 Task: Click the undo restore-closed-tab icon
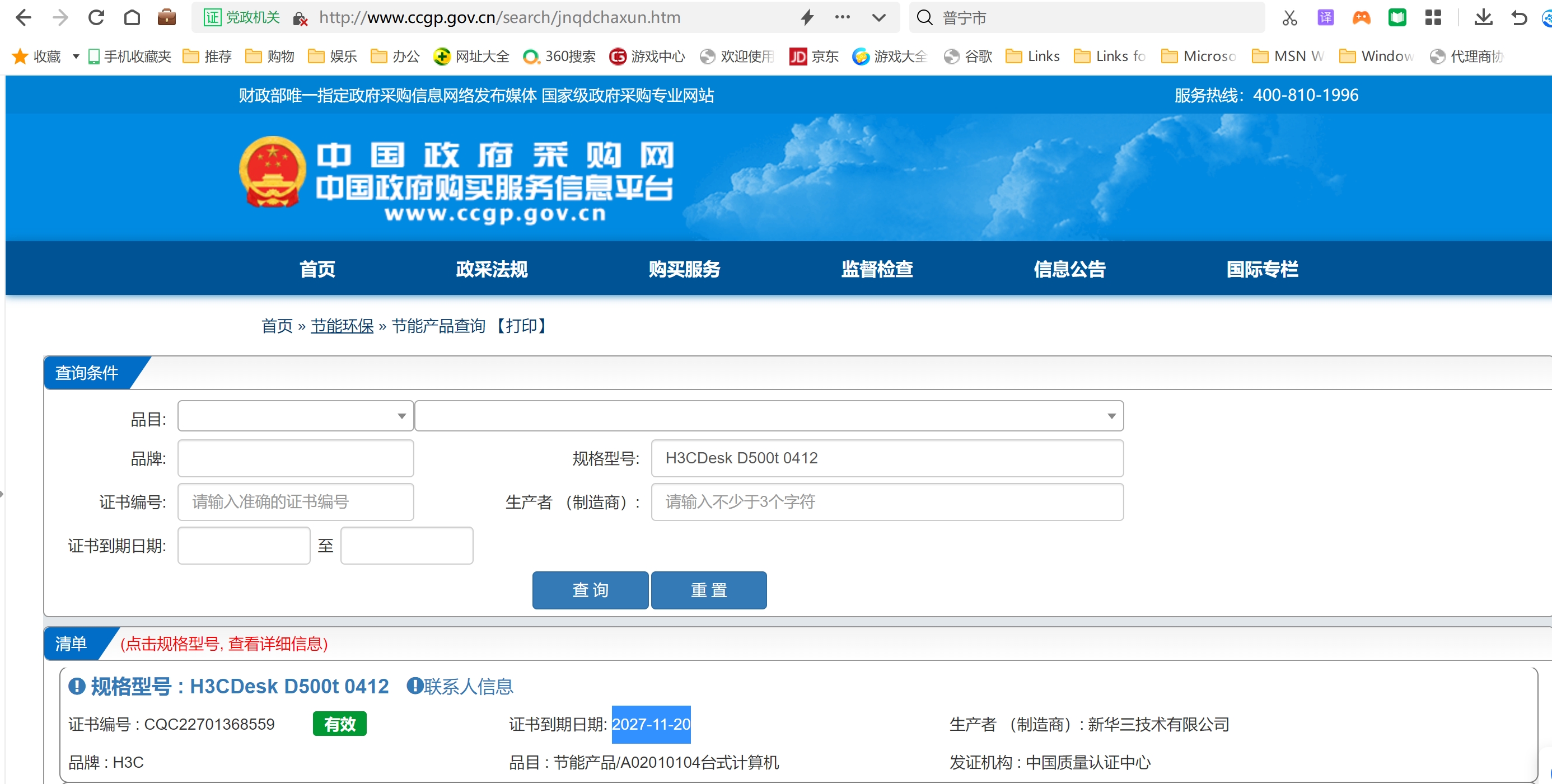click(1520, 18)
